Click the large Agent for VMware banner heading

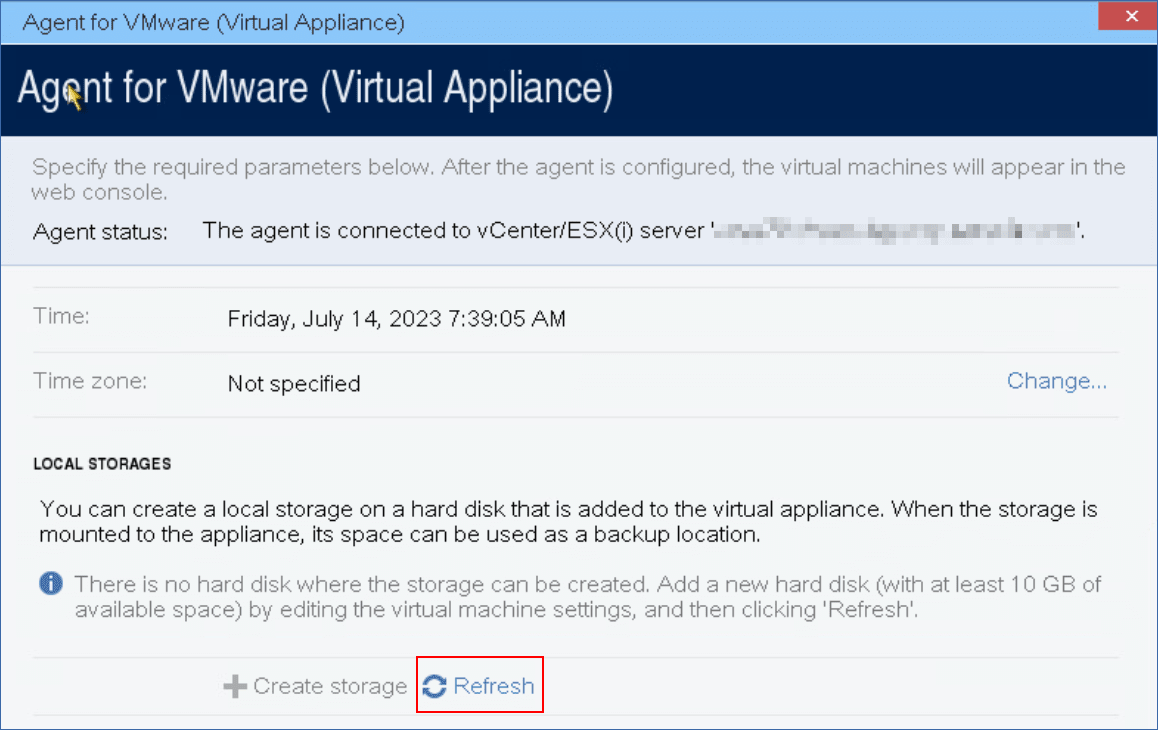315,89
